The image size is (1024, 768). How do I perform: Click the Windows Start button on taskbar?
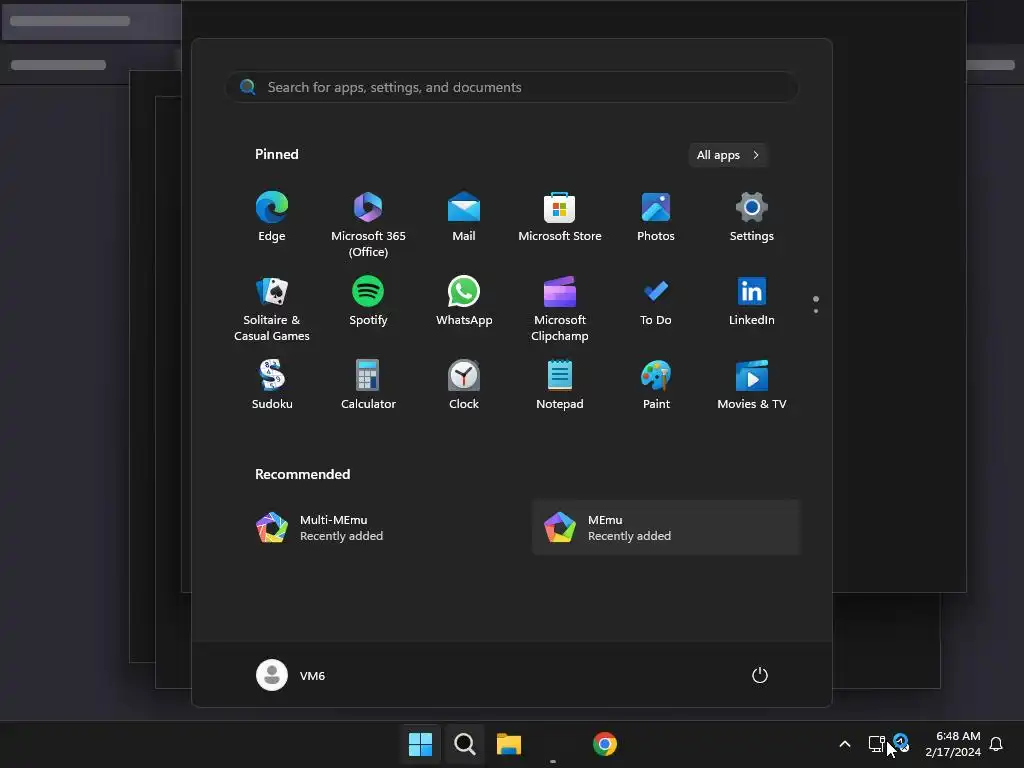420,744
